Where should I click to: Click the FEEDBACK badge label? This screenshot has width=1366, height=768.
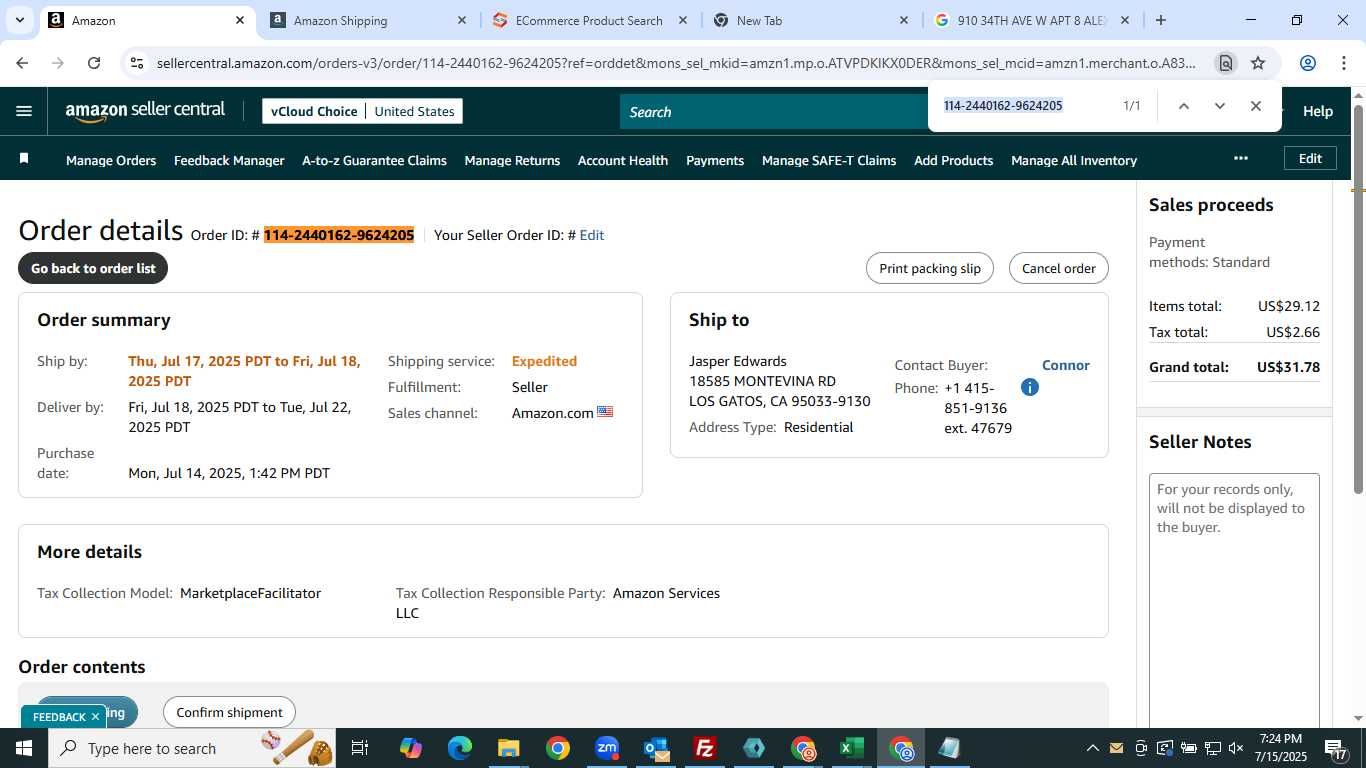59,717
